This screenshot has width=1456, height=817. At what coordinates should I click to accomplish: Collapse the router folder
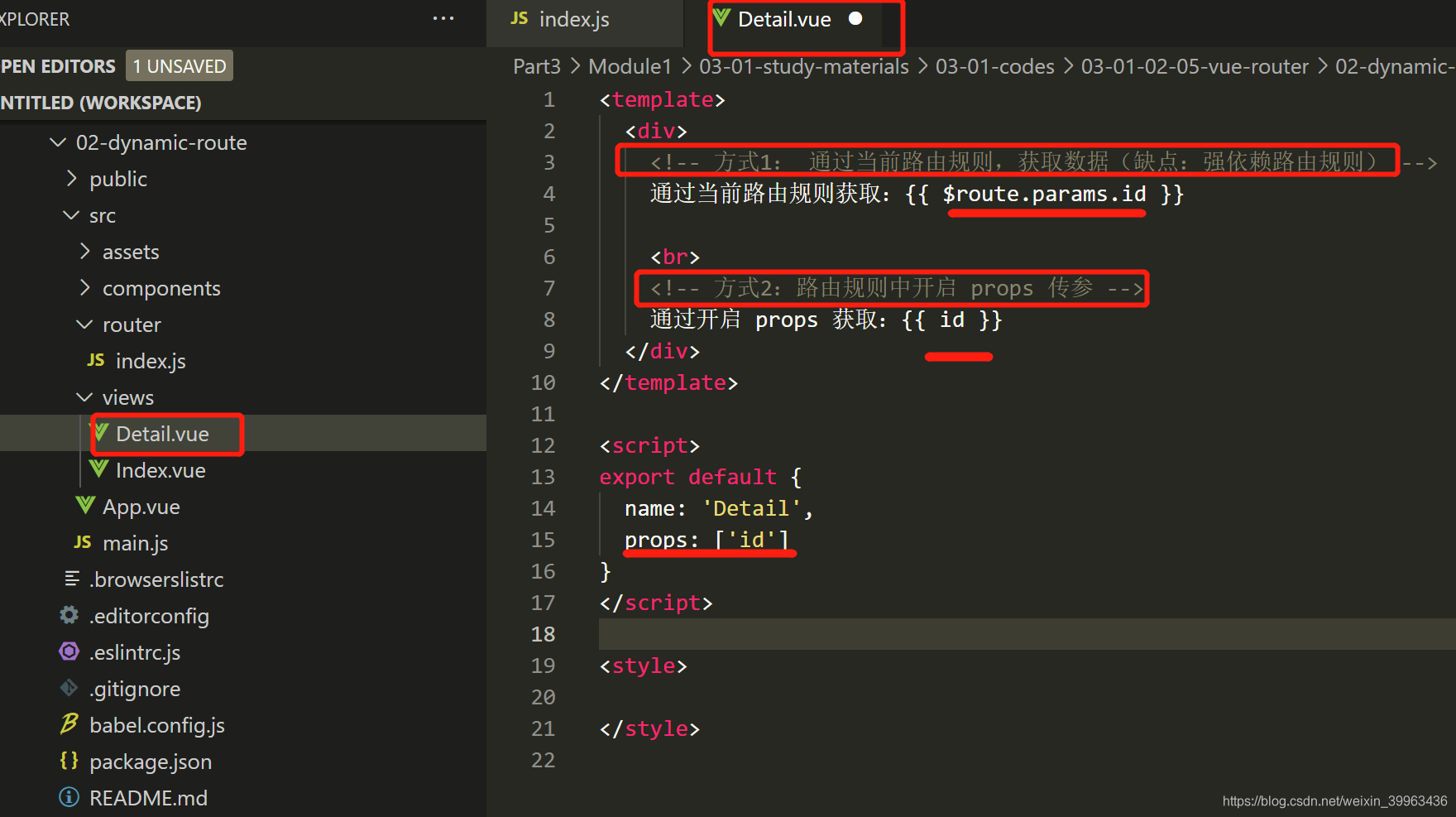click(x=84, y=324)
